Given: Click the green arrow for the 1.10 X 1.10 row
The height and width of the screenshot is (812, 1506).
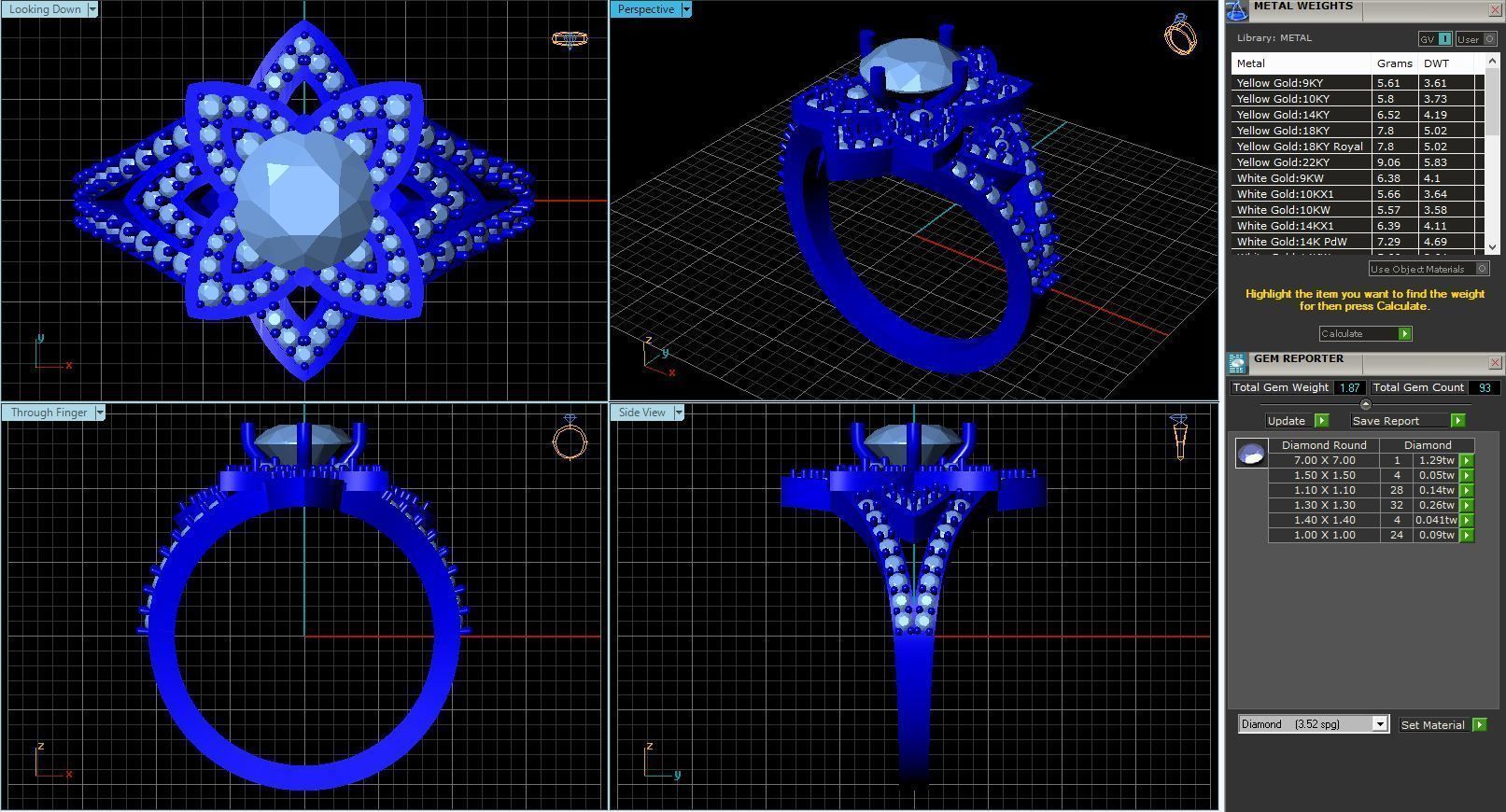Looking at the screenshot, I should pyautogui.click(x=1467, y=490).
